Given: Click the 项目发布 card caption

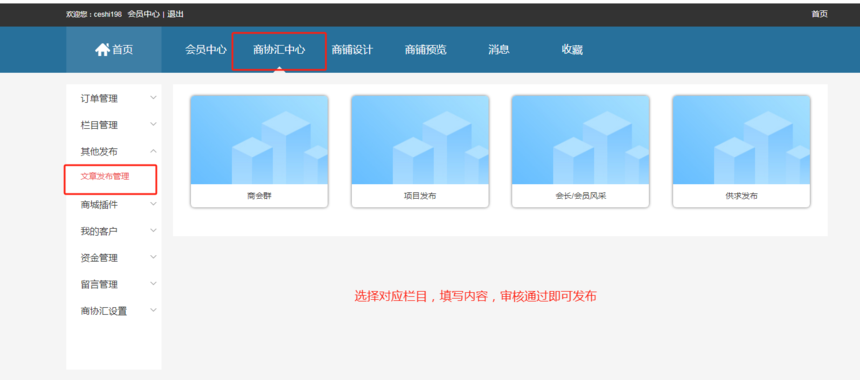Looking at the screenshot, I should click(x=420, y=196).
